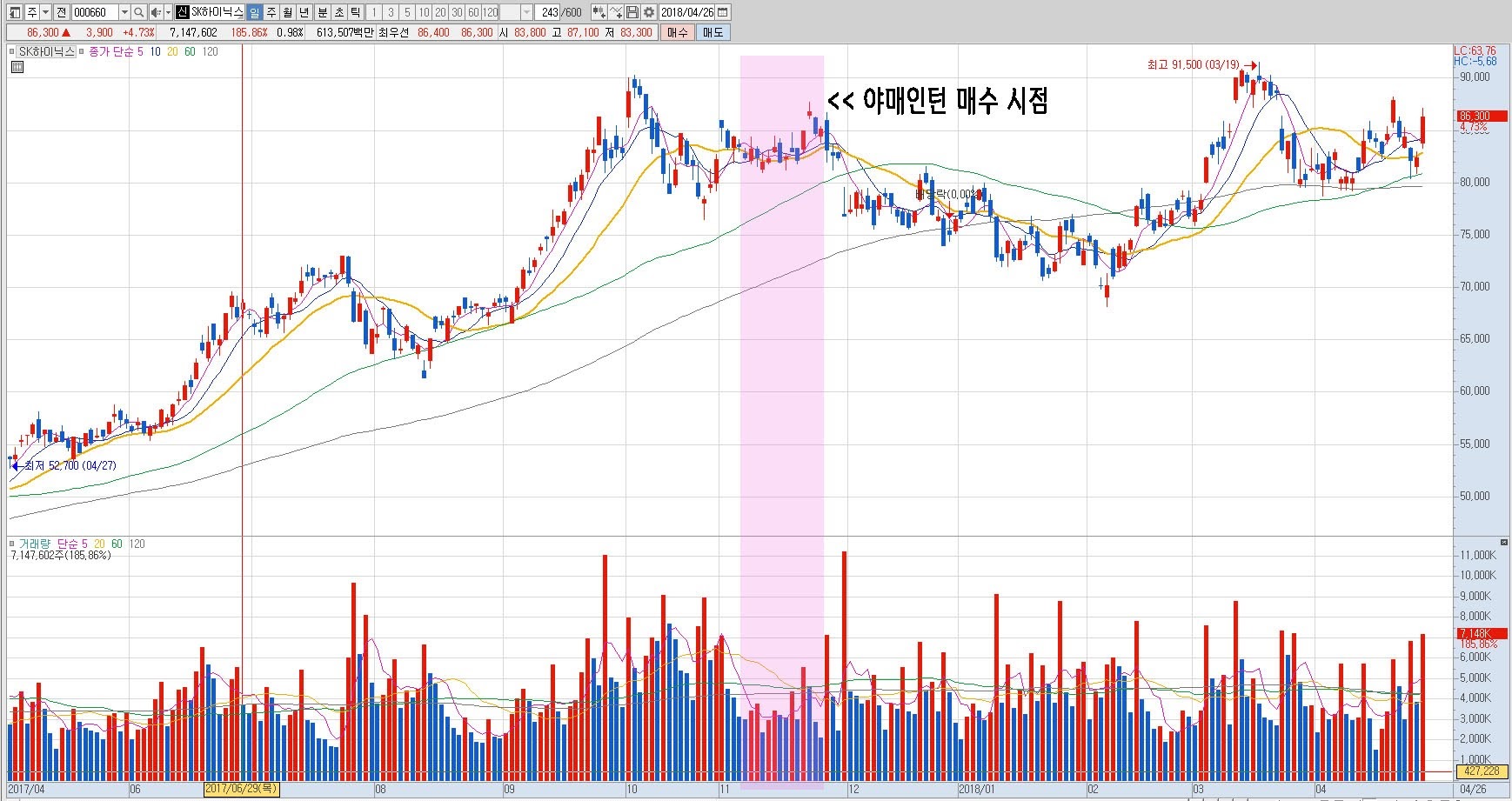Select the 월 monthly period
The image size is (1512, 801).
pos(287,12)
